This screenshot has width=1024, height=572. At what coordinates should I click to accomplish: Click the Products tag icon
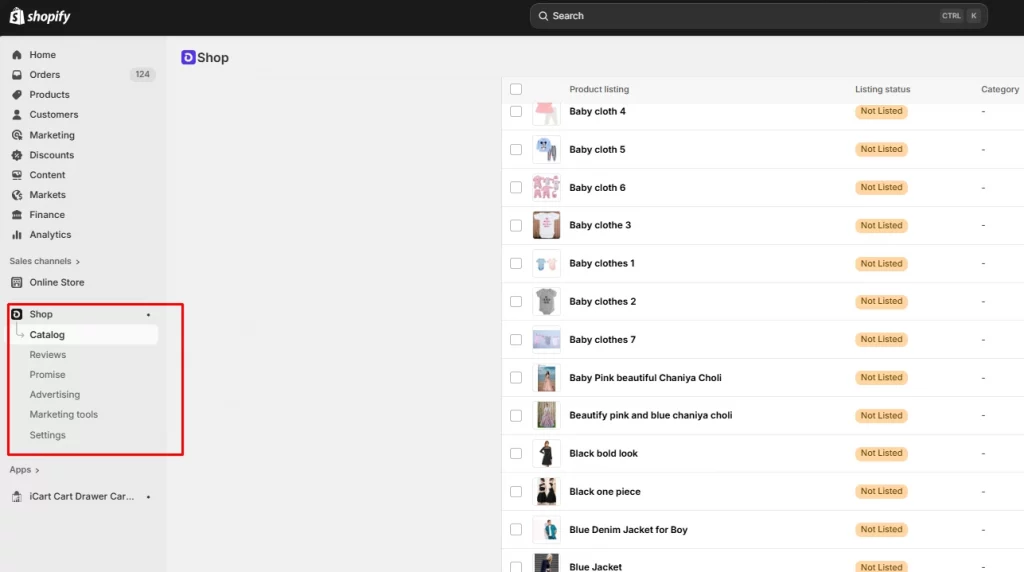tap(17, 95)
